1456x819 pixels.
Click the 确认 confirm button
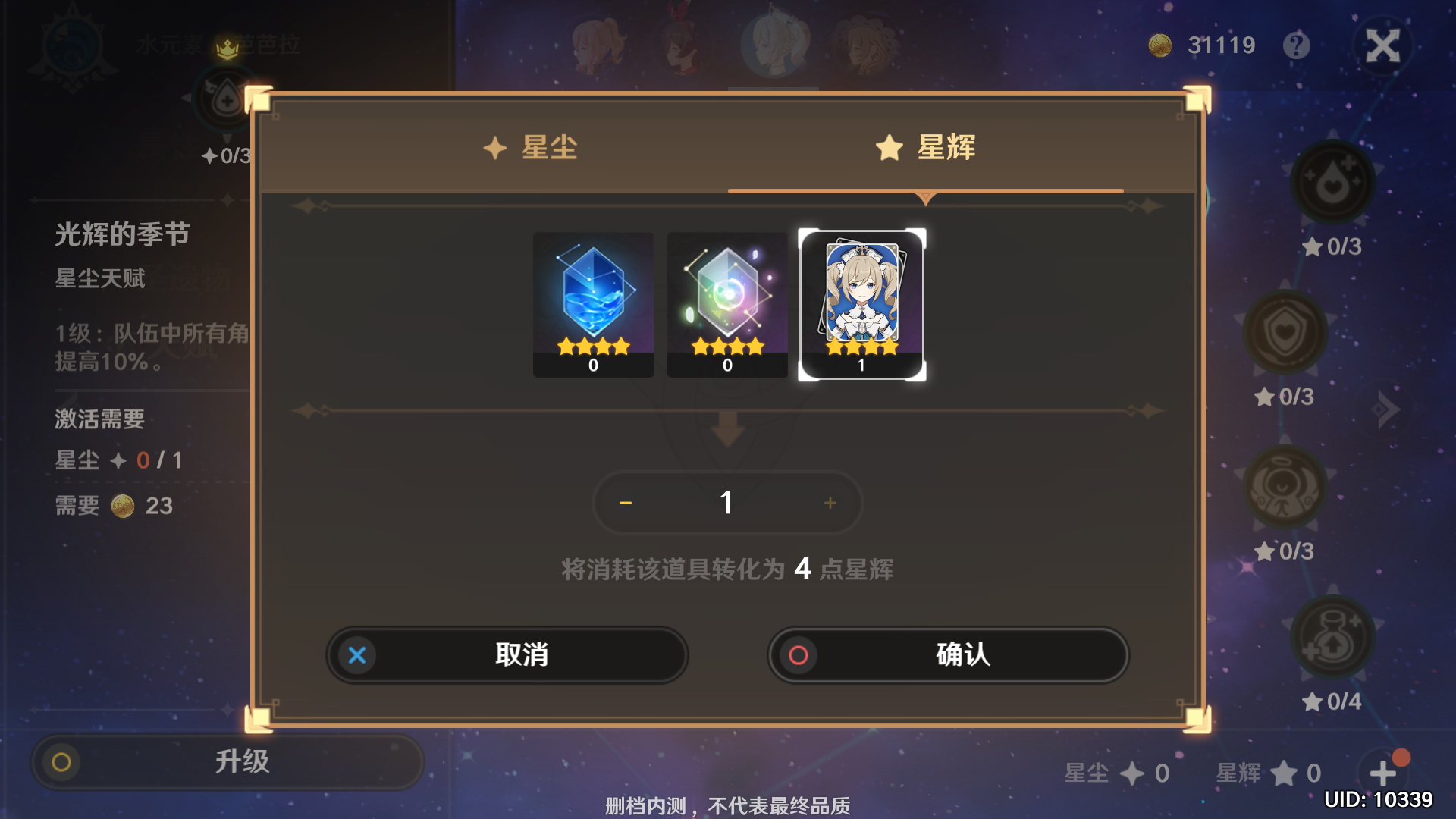pyautogui.click(x=948, y=654)
